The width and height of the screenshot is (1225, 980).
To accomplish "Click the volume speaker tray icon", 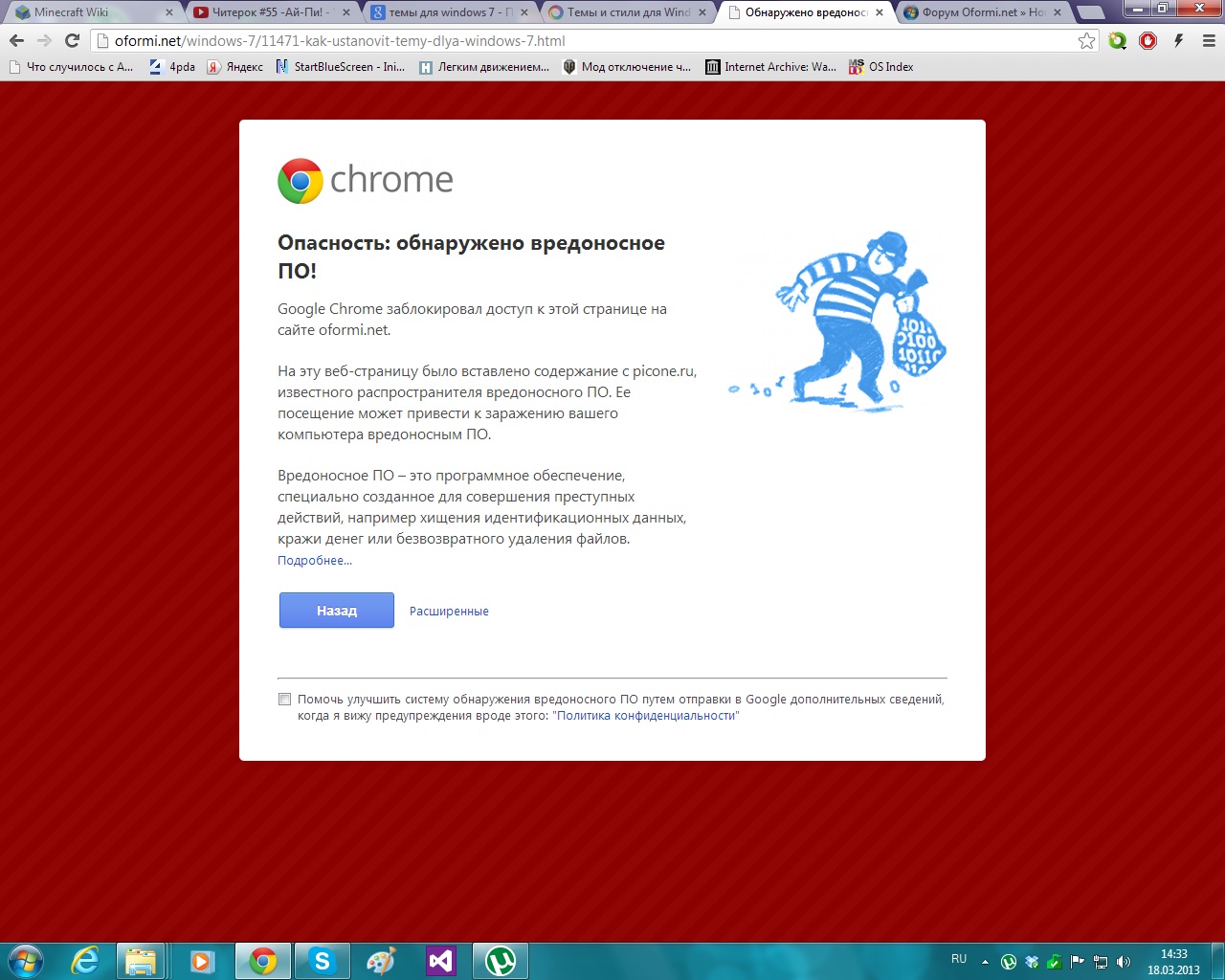I will click(1124, 962).
